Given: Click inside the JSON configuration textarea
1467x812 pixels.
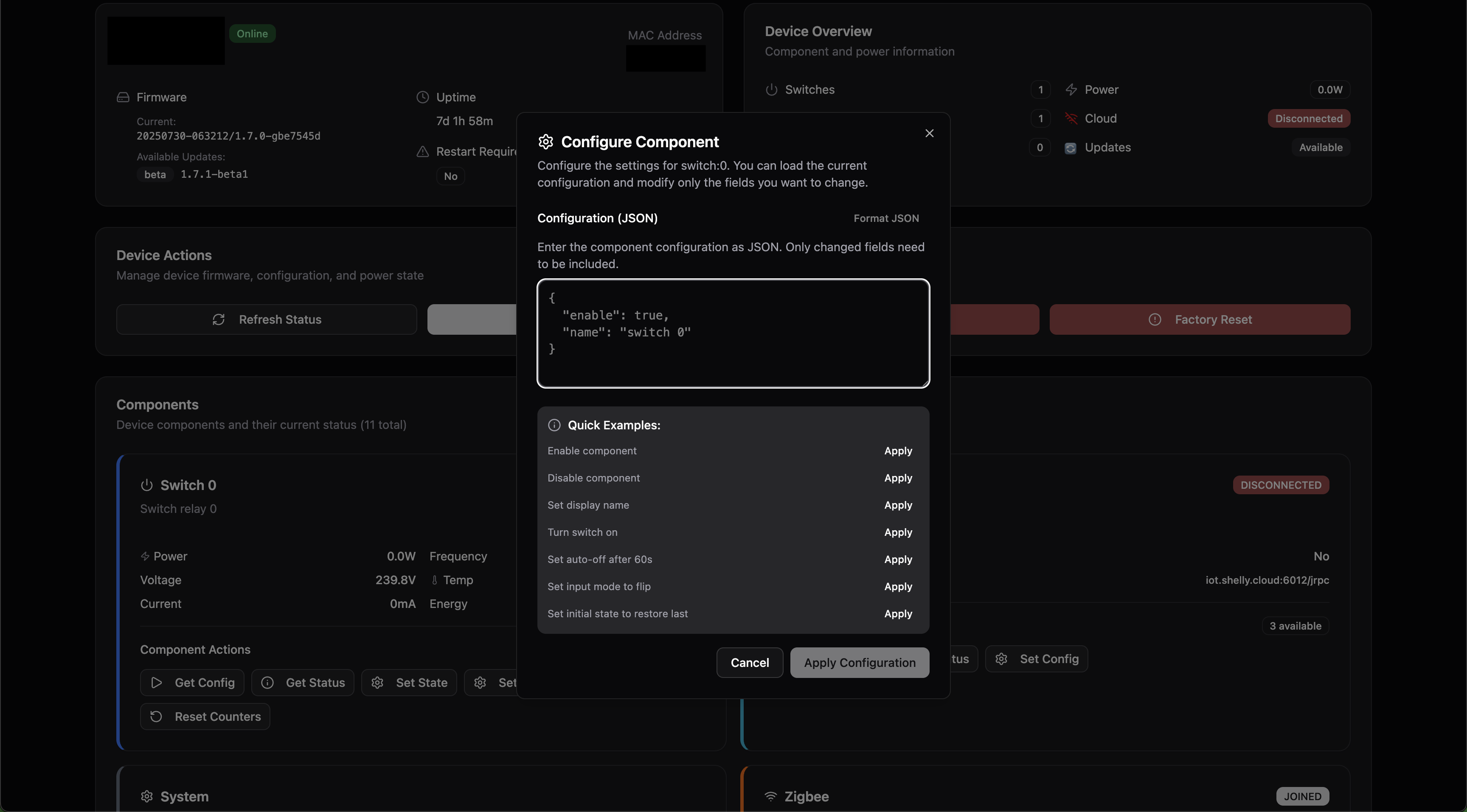Looking at the screenshot, I should point(733,333).
